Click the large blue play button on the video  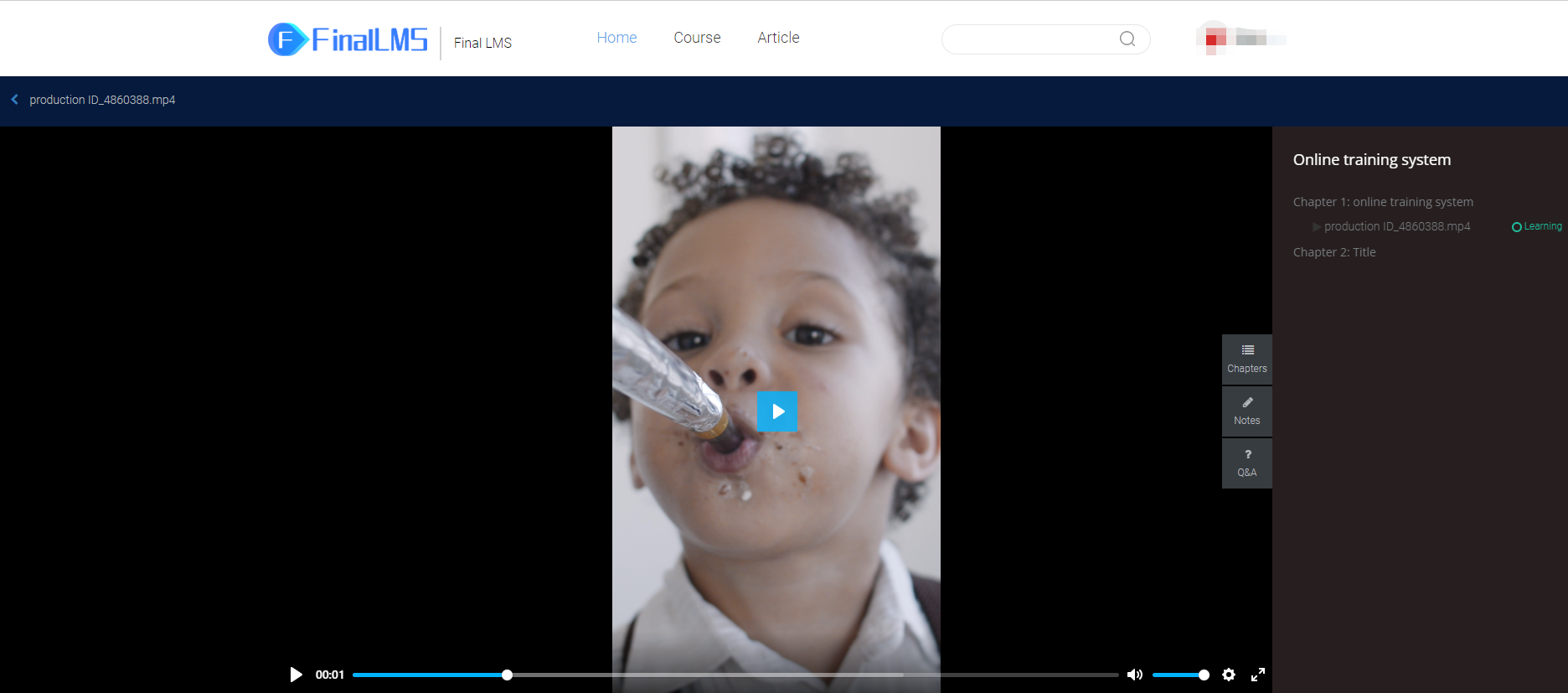tap(777, 411)
